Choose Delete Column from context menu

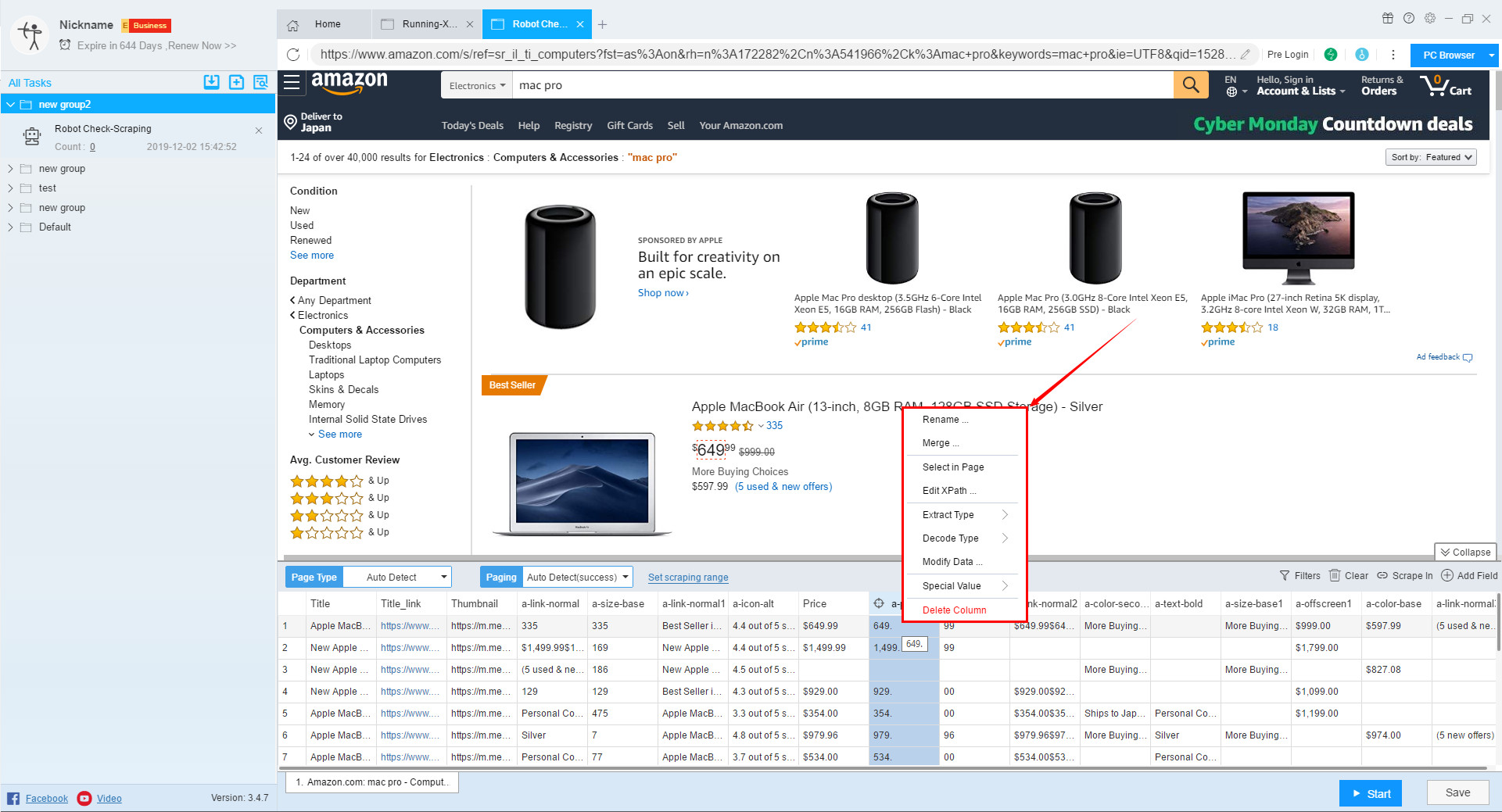[x=954, y=610]
